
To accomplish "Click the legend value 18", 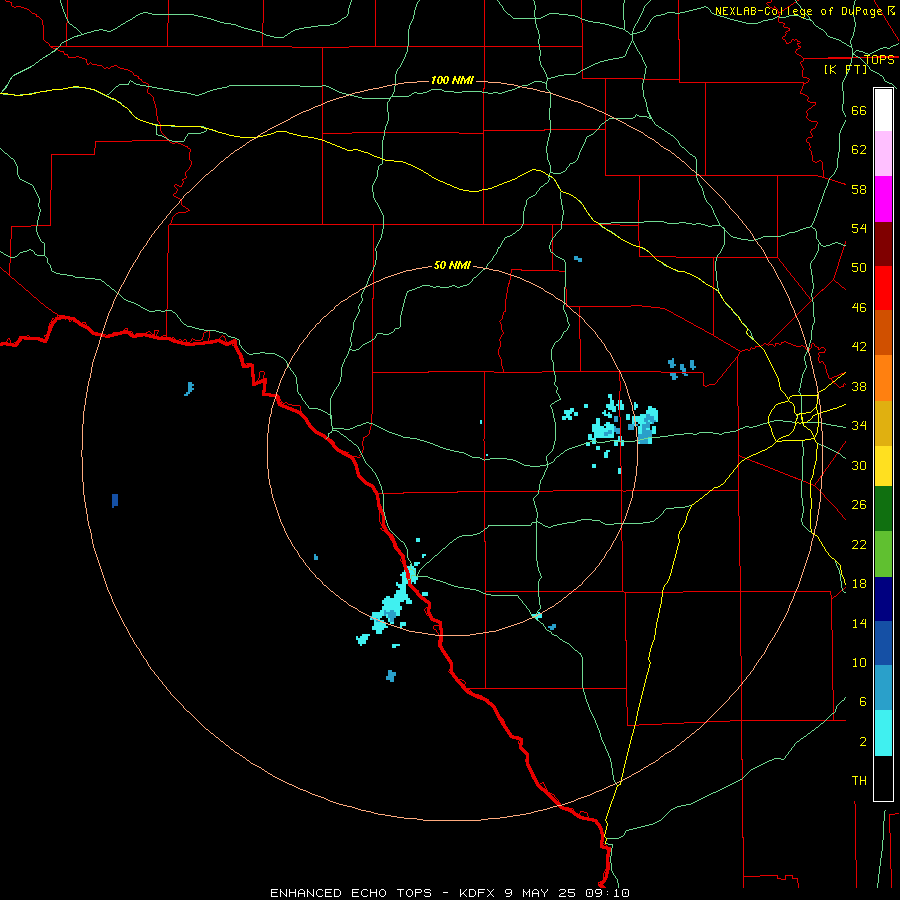I will click(x=859, y=584).
